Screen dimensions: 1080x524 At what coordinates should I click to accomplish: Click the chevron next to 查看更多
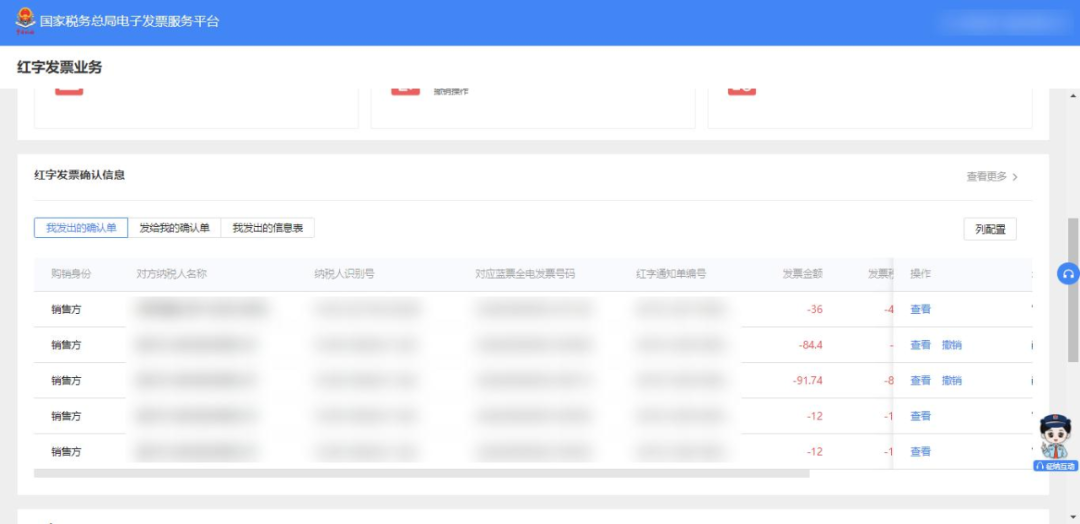1015,177
